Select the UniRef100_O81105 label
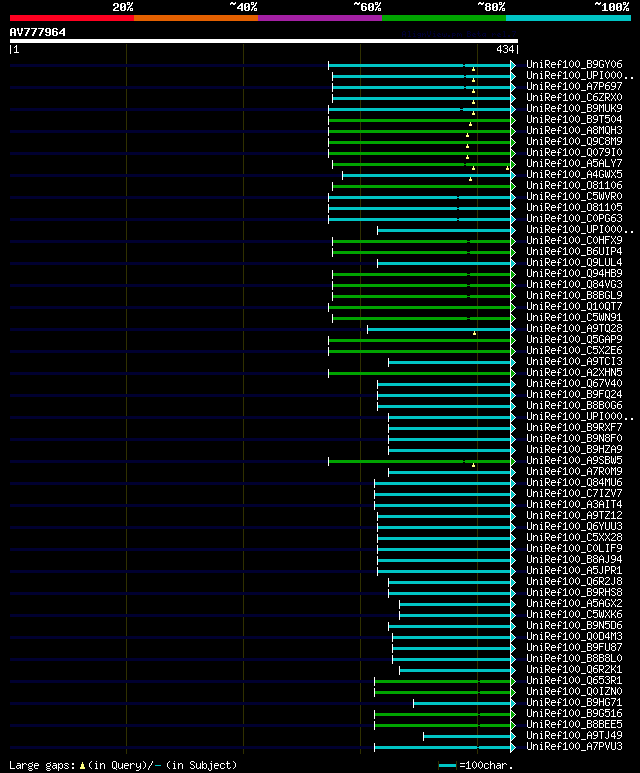Screen dimensions: 640x773 (574, 208)
